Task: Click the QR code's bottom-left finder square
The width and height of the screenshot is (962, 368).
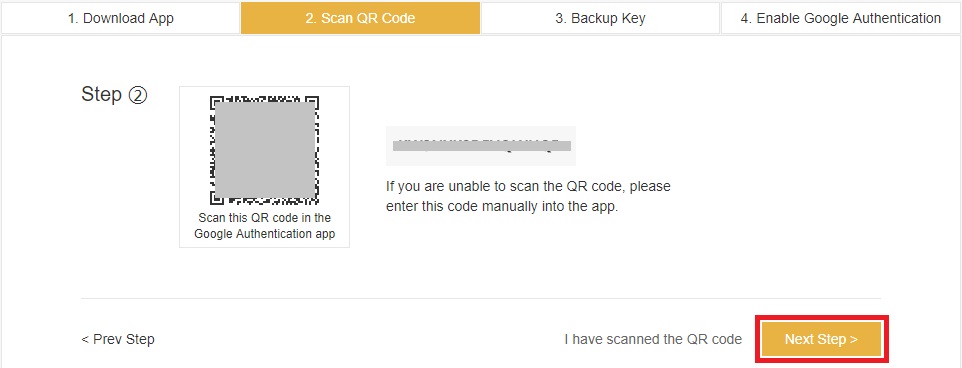Action: click(x=217, y=197)
